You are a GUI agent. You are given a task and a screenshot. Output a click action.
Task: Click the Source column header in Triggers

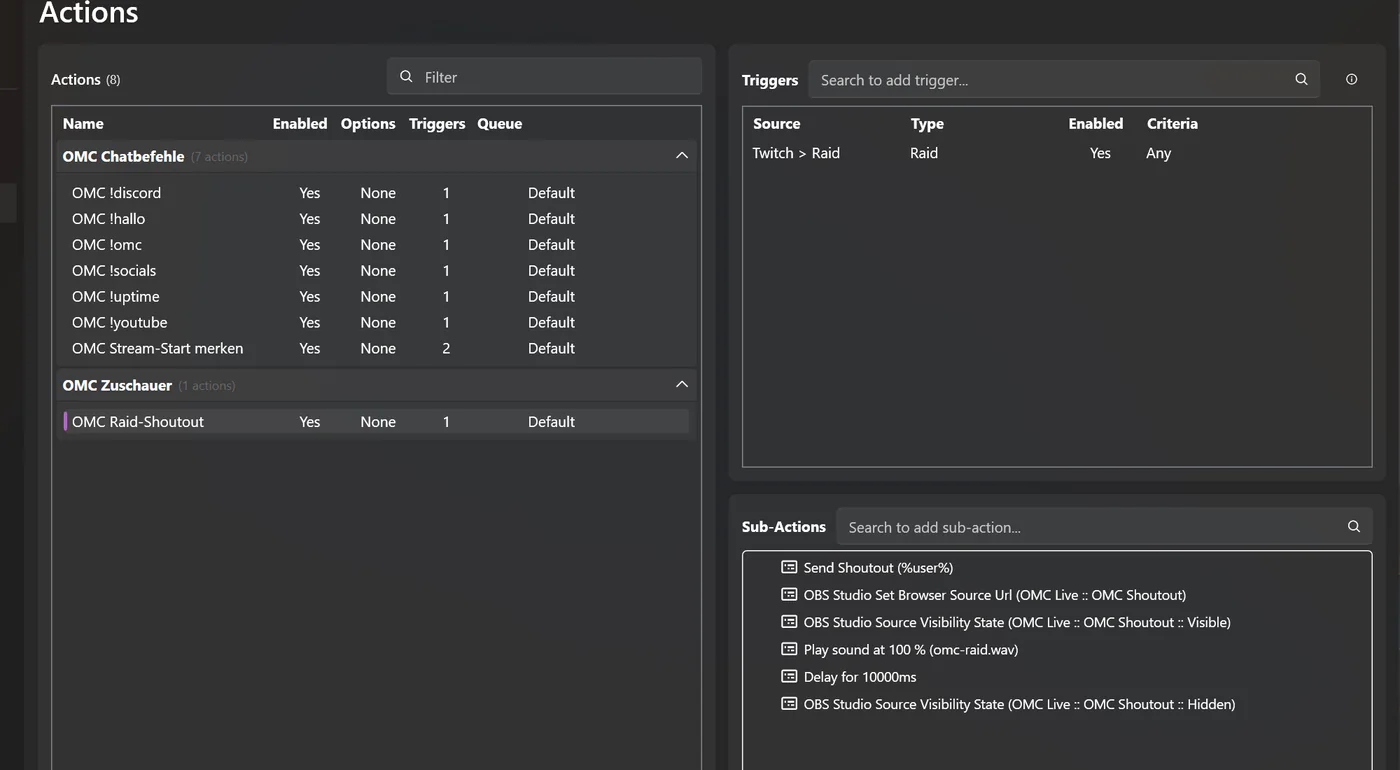[x=777, y=124]
